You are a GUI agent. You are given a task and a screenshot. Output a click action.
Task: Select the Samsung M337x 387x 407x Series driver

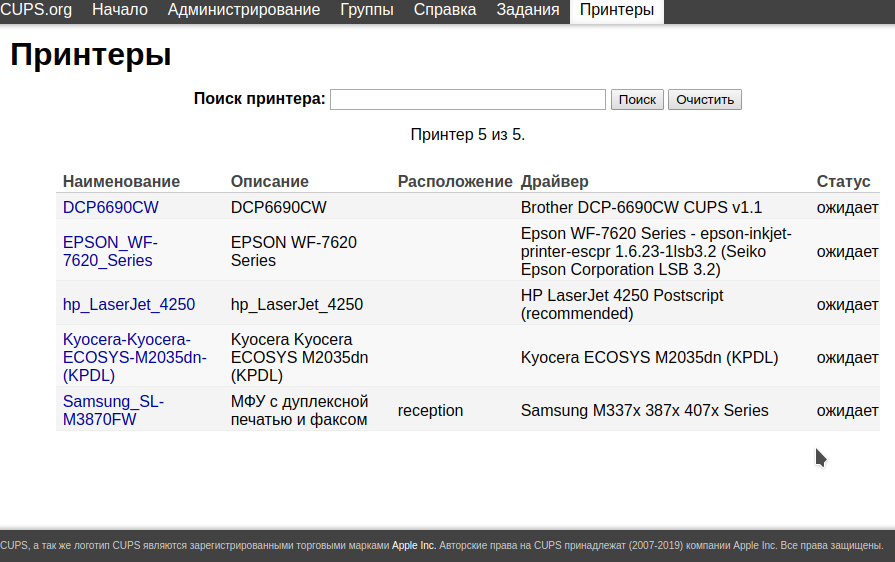[x=644, y=410]
